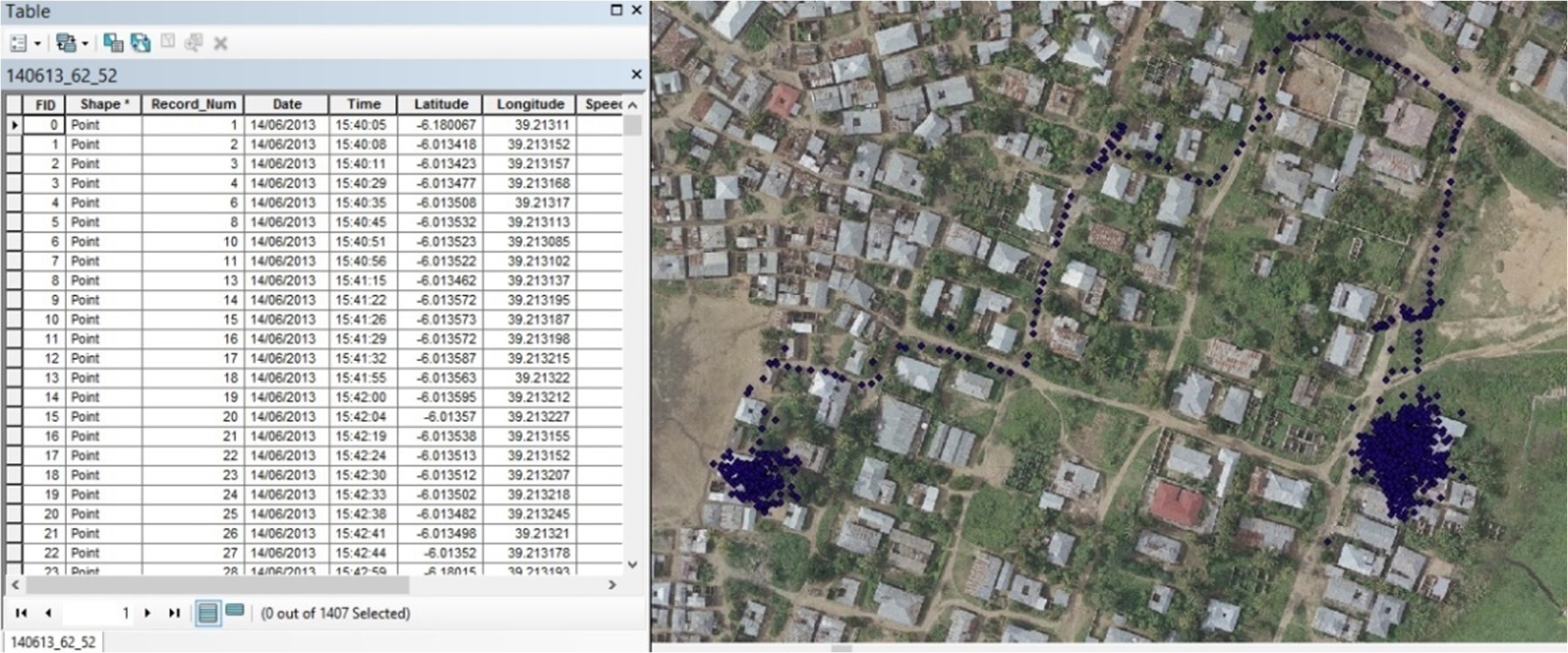Click time cell 15:42:19

click(363, 436)
